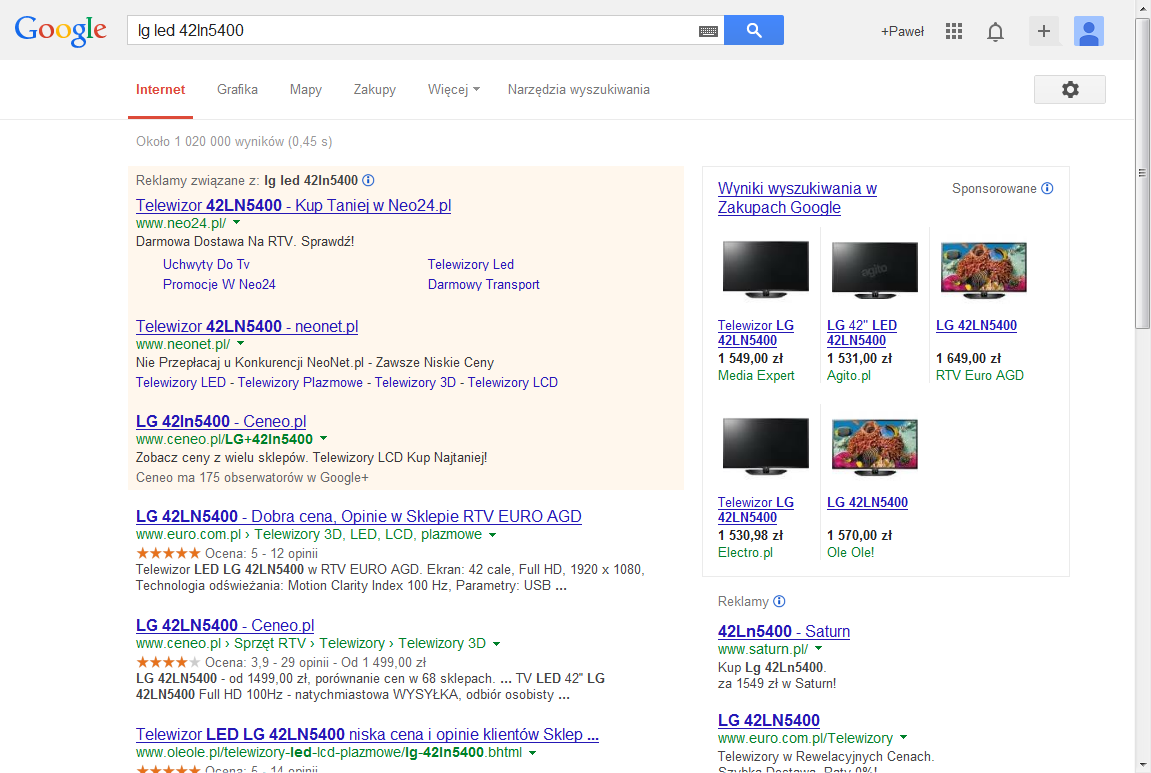Image resolution: width=1151 pixels, height=773 pixels.
Task: Open Darmowy Transport sitelink
Action: coord(483,284)
